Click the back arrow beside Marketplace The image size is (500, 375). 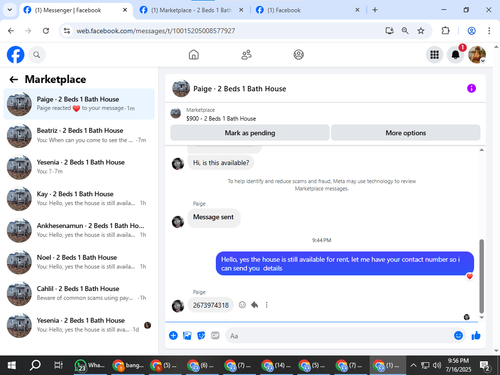coord(14,79)
